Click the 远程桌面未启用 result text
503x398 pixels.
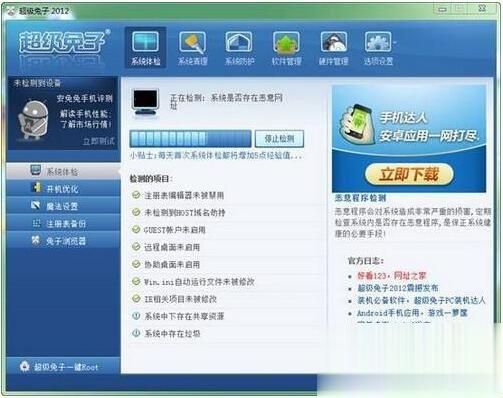[x=172, y=247]
